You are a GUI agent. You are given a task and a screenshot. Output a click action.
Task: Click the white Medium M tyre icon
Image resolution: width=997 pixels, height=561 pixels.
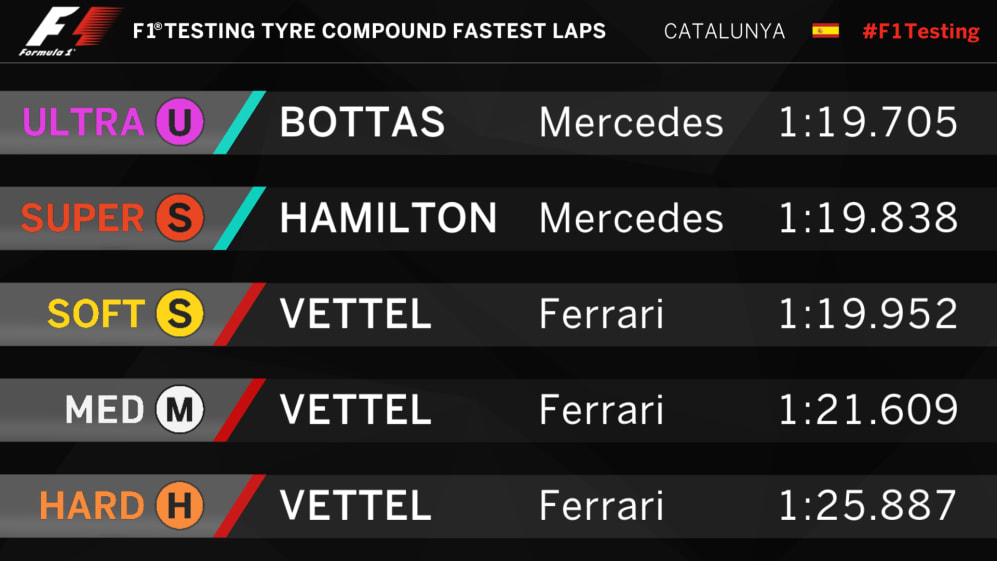click(x=180, y=410)
